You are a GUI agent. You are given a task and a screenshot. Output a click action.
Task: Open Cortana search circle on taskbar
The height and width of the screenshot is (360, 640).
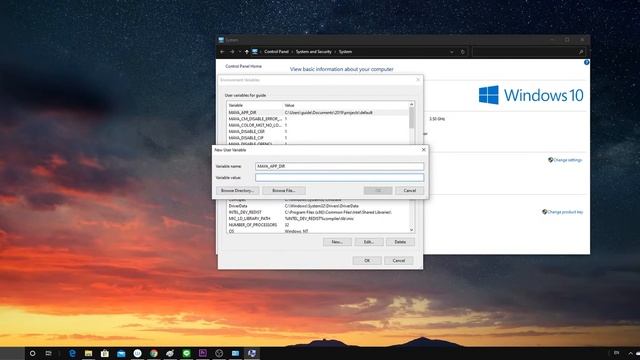pos(33,353)
